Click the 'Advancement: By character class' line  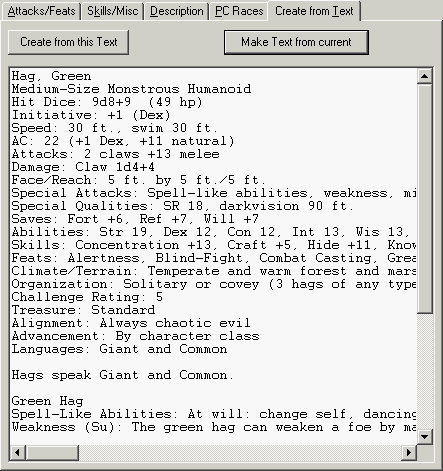[x=135, y=336]
